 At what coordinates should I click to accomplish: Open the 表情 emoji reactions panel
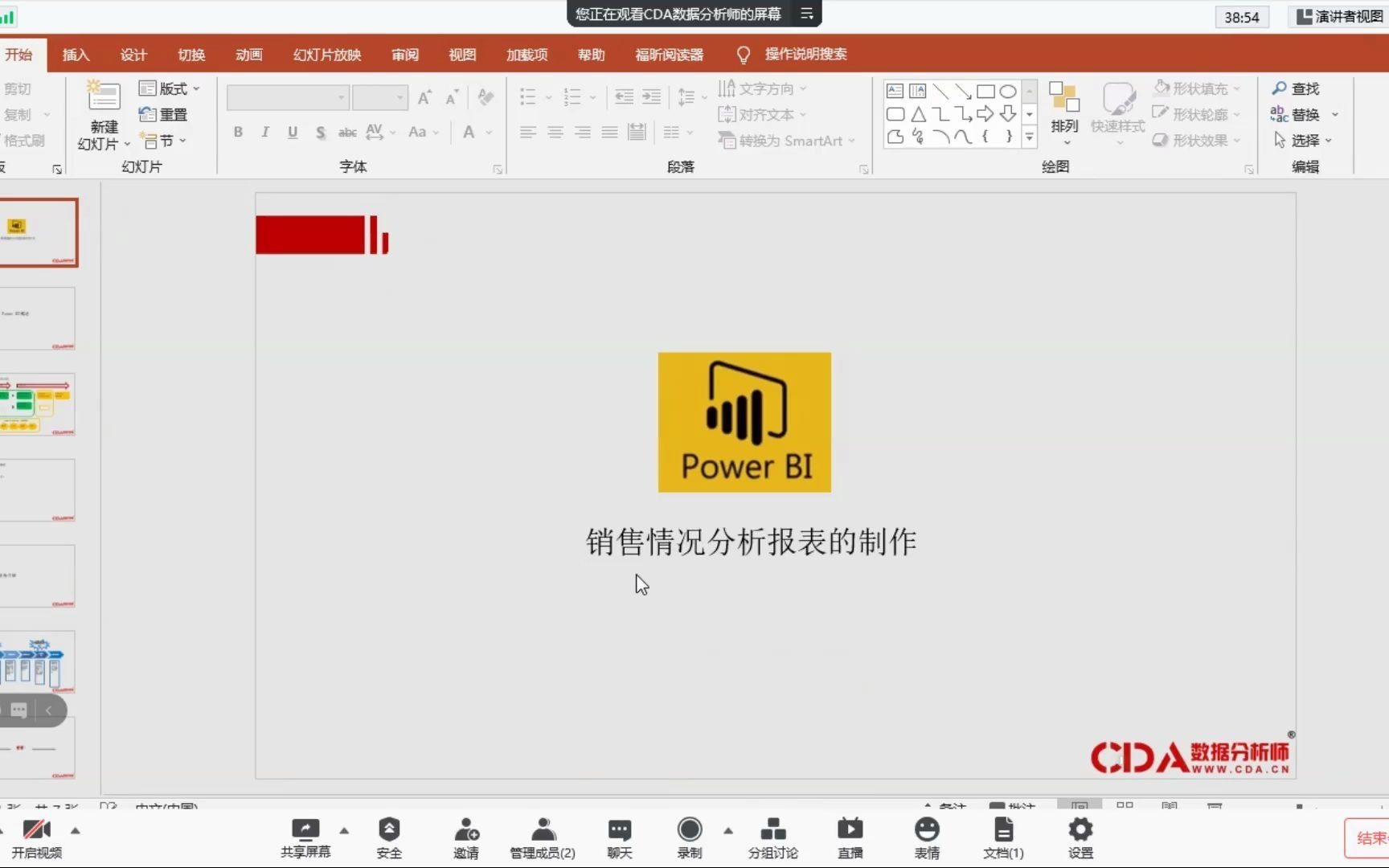pos(926,837)
